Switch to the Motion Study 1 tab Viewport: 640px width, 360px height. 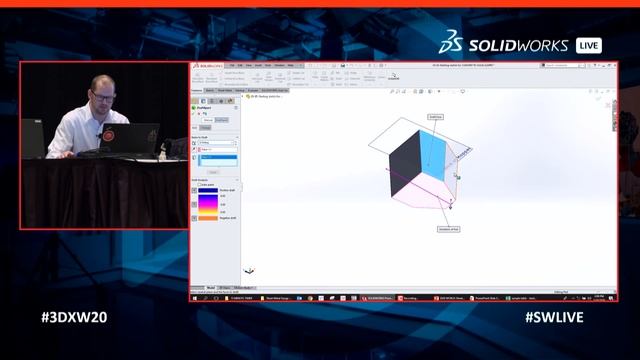(243, 288)
